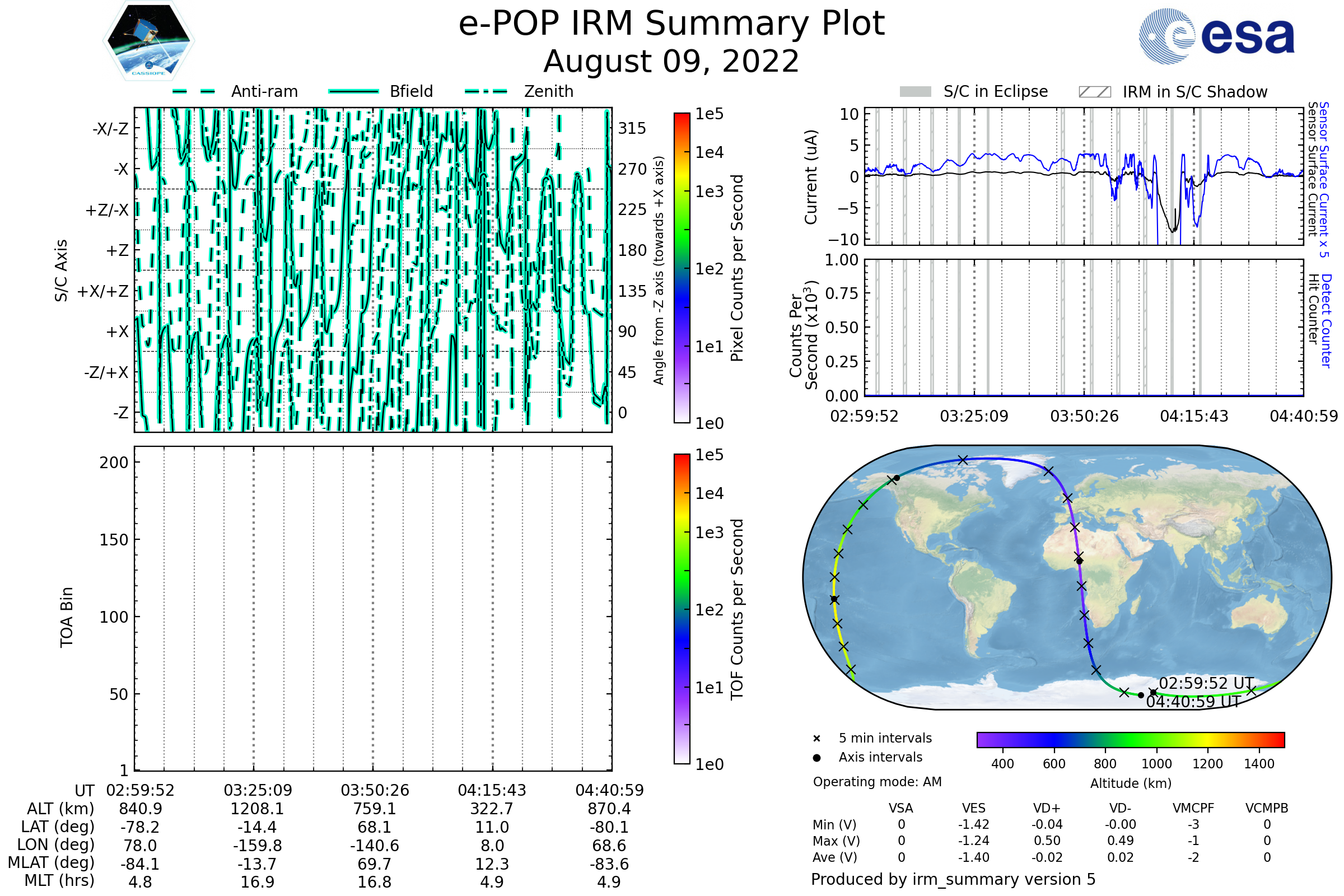Viewport: 1344px width, 896px height.
Task: Click the Bfield solid line legend marker
Action: point(353,91)
